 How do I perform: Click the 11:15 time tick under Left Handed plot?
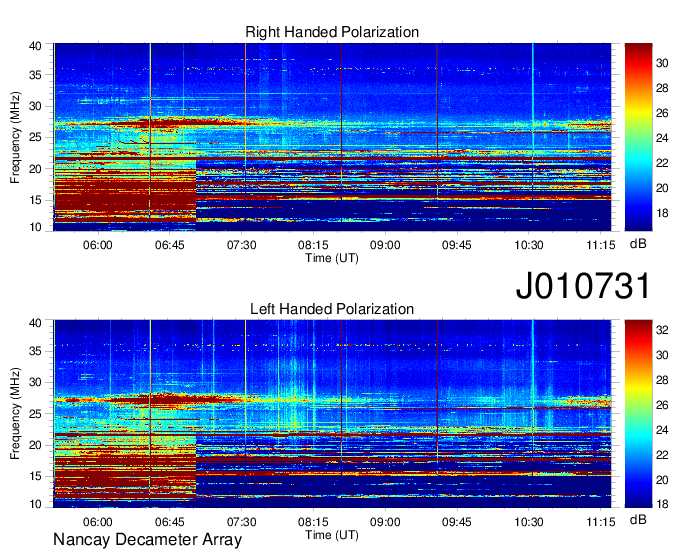601,522
